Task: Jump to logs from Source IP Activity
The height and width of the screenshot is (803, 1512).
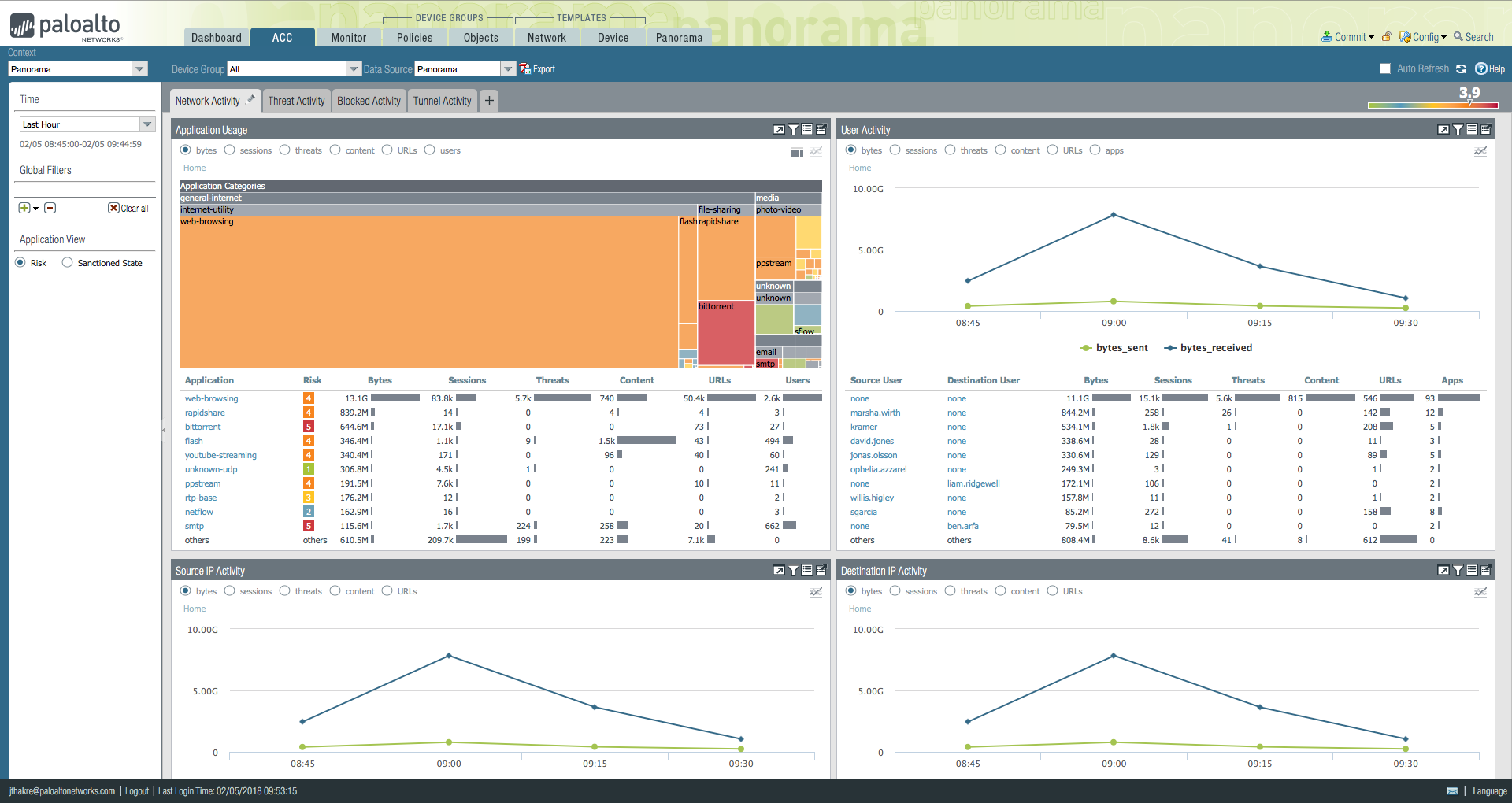Action: pos(807,571)
